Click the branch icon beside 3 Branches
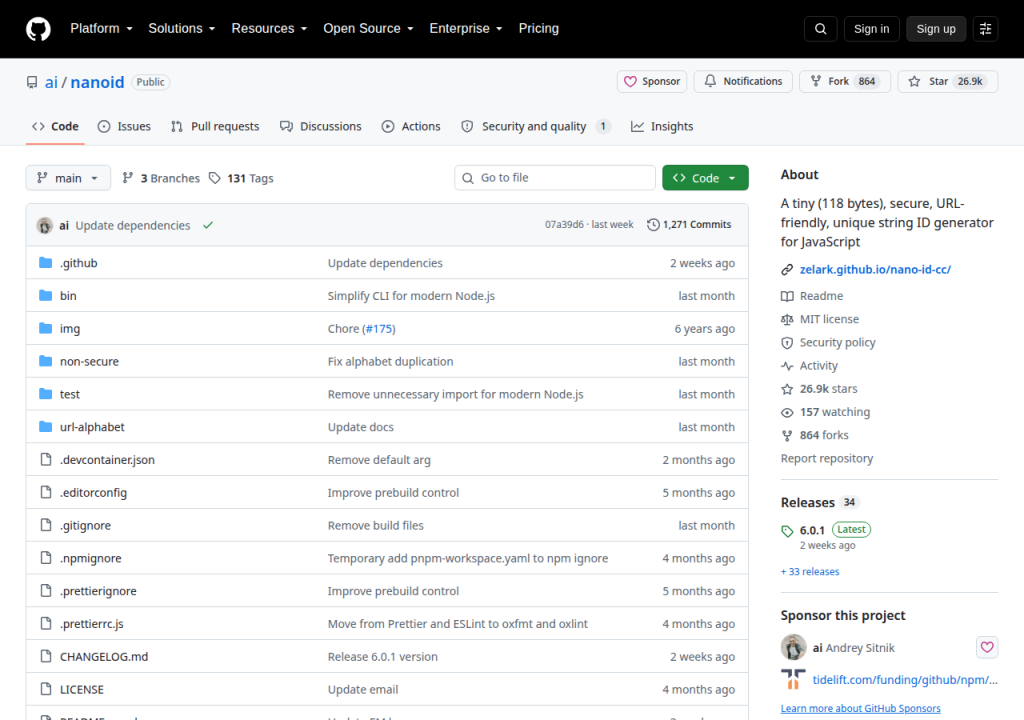 coord(128,178)
